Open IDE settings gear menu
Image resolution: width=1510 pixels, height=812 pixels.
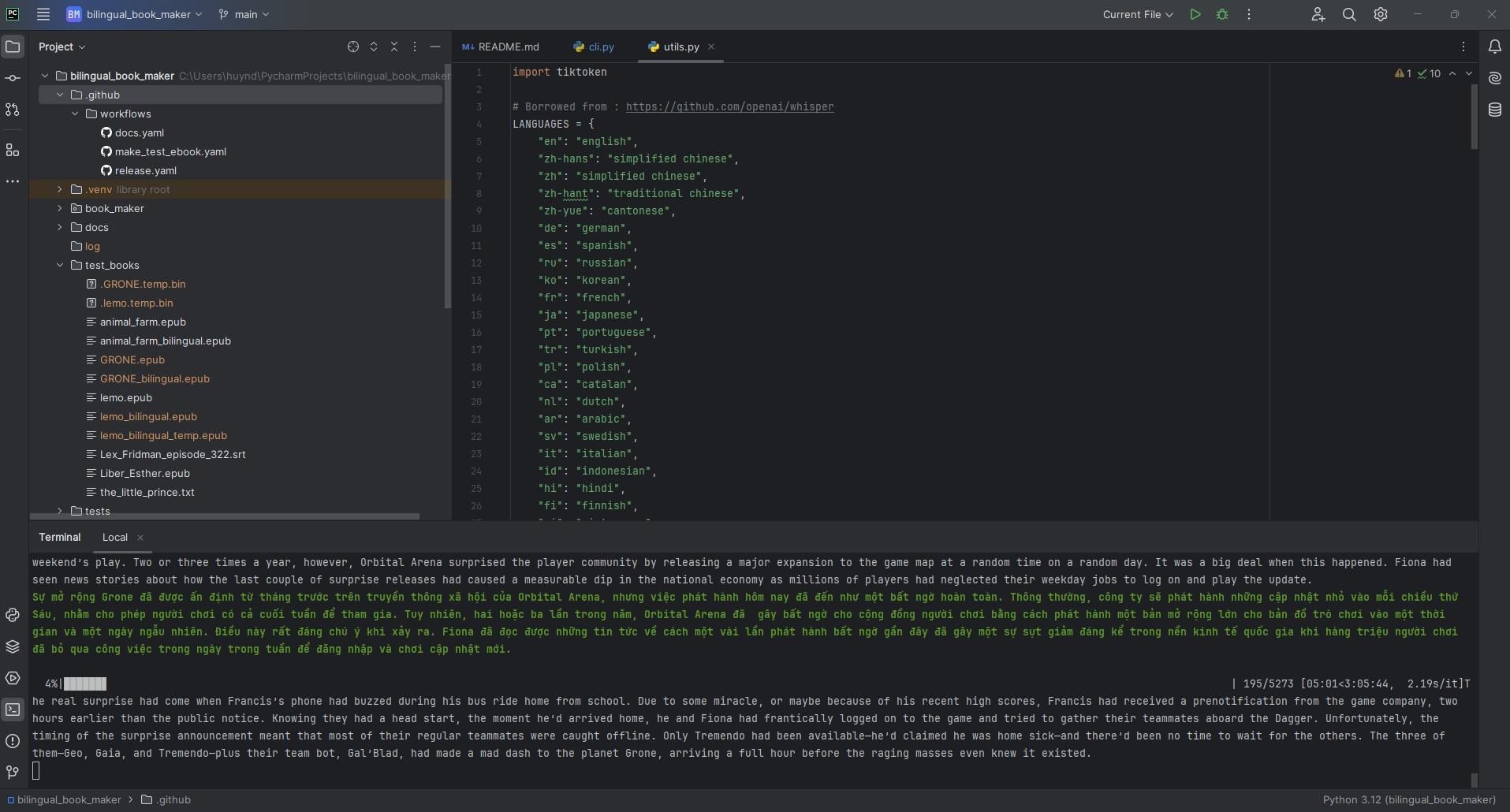pyautogui.click(x=1381, y=14)
